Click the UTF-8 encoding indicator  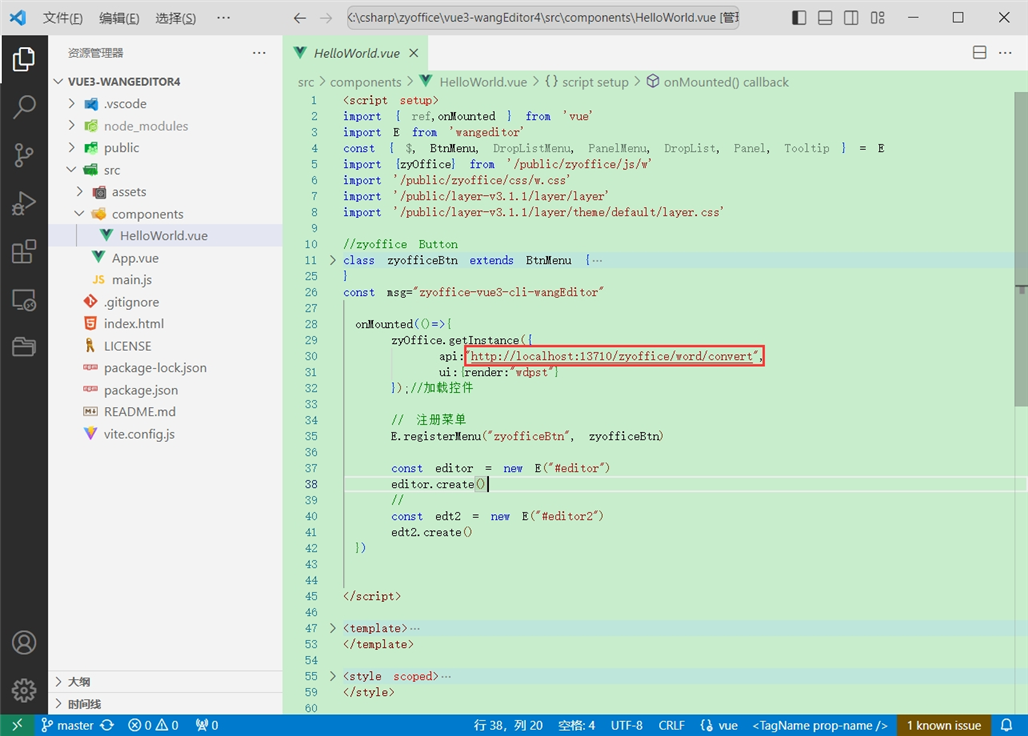pyautogui.click(x=627, y=725)
